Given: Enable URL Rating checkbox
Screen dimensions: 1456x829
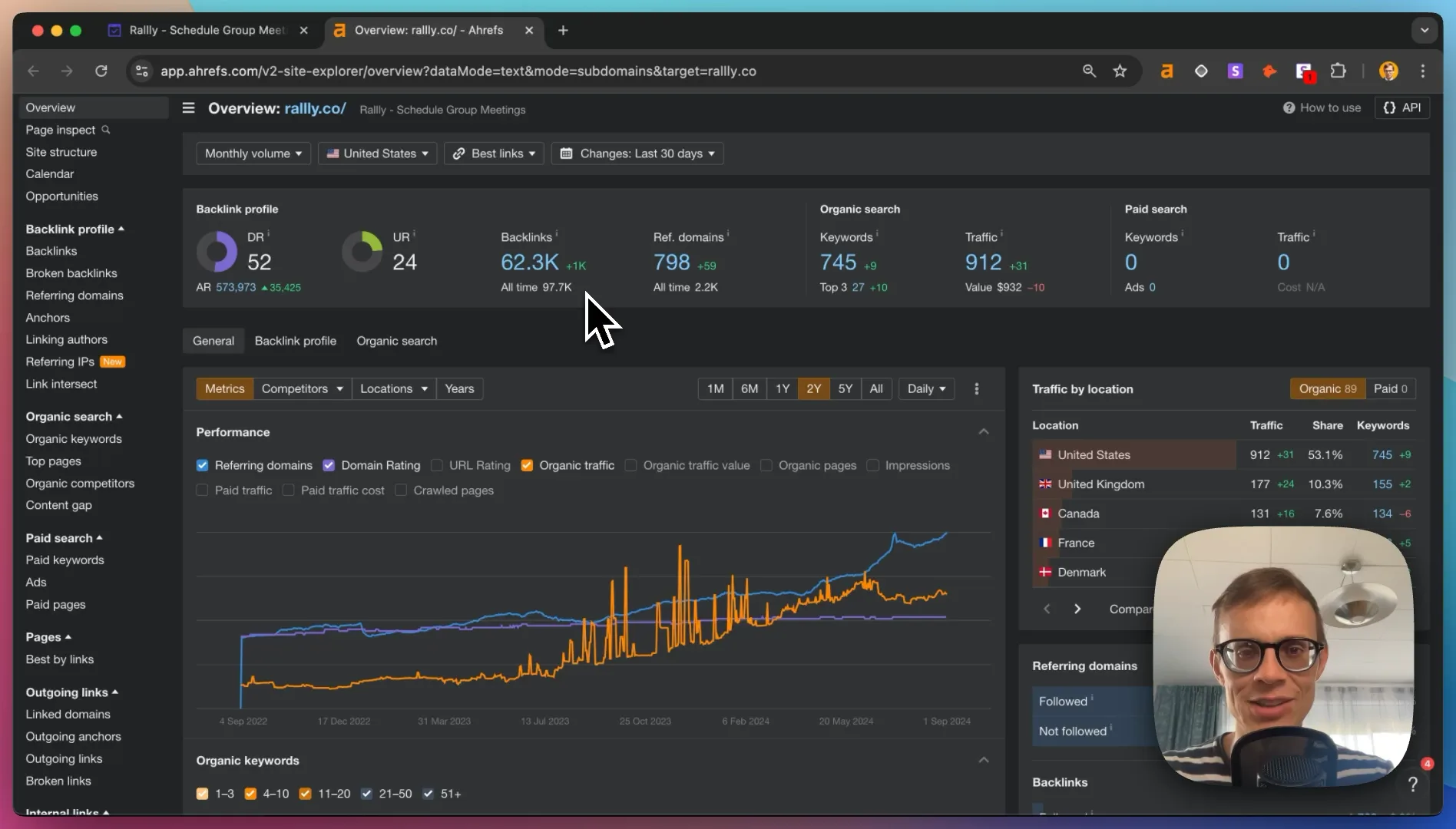Looking at the screenshot, I should click(x=437, y=465).
